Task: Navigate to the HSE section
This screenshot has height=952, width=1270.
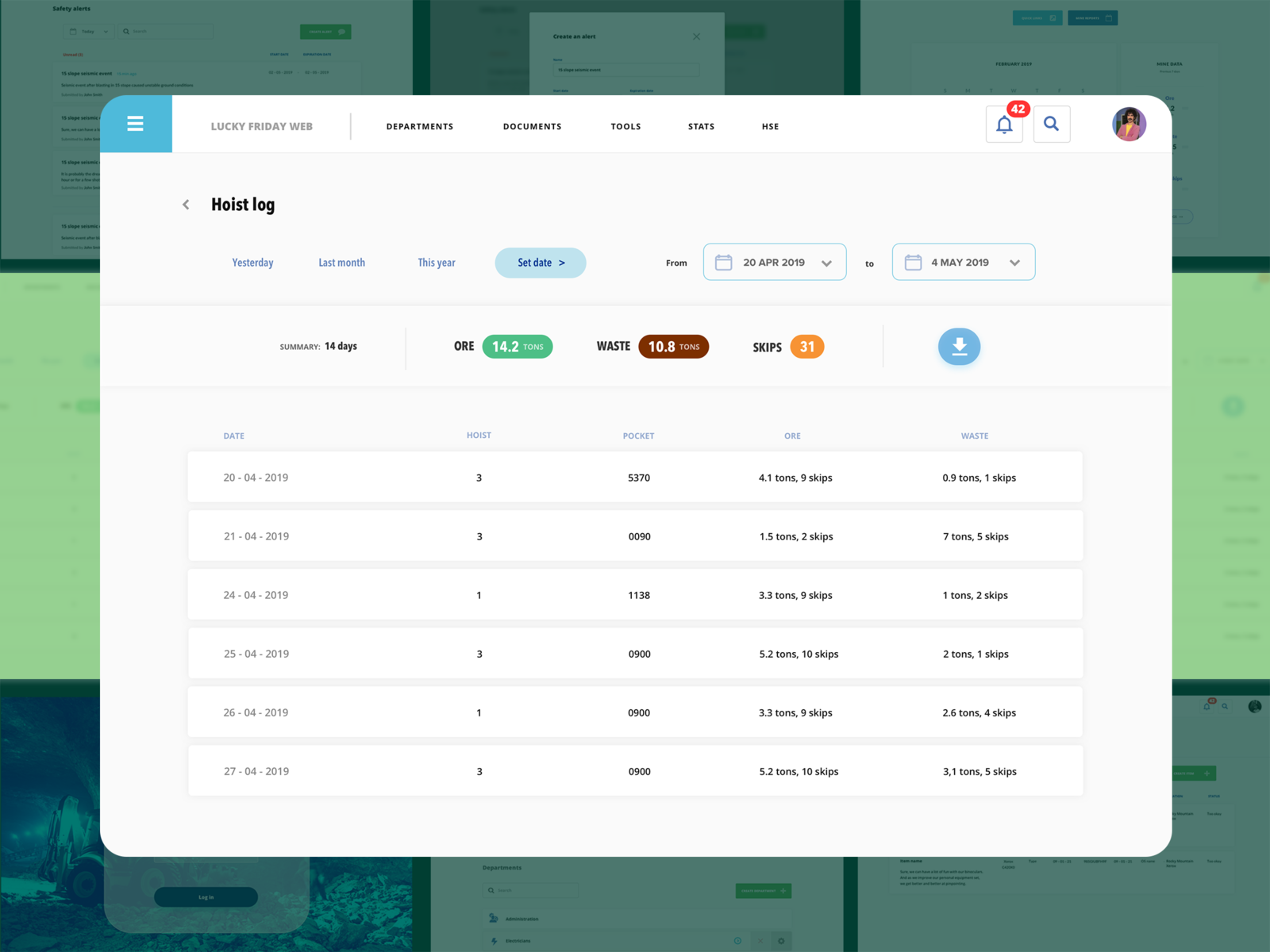Action: tap(769, 126)
